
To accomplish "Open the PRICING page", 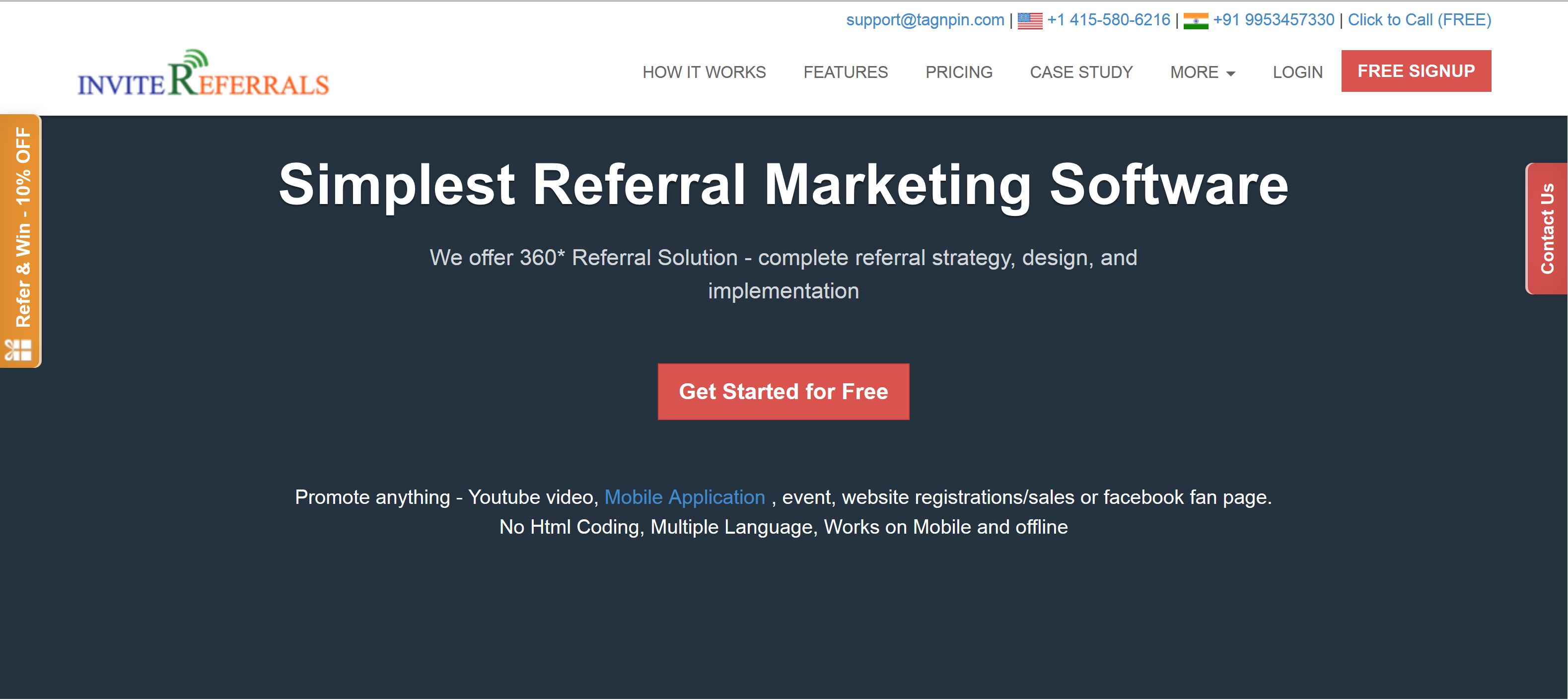I will [x=959, y=72].
